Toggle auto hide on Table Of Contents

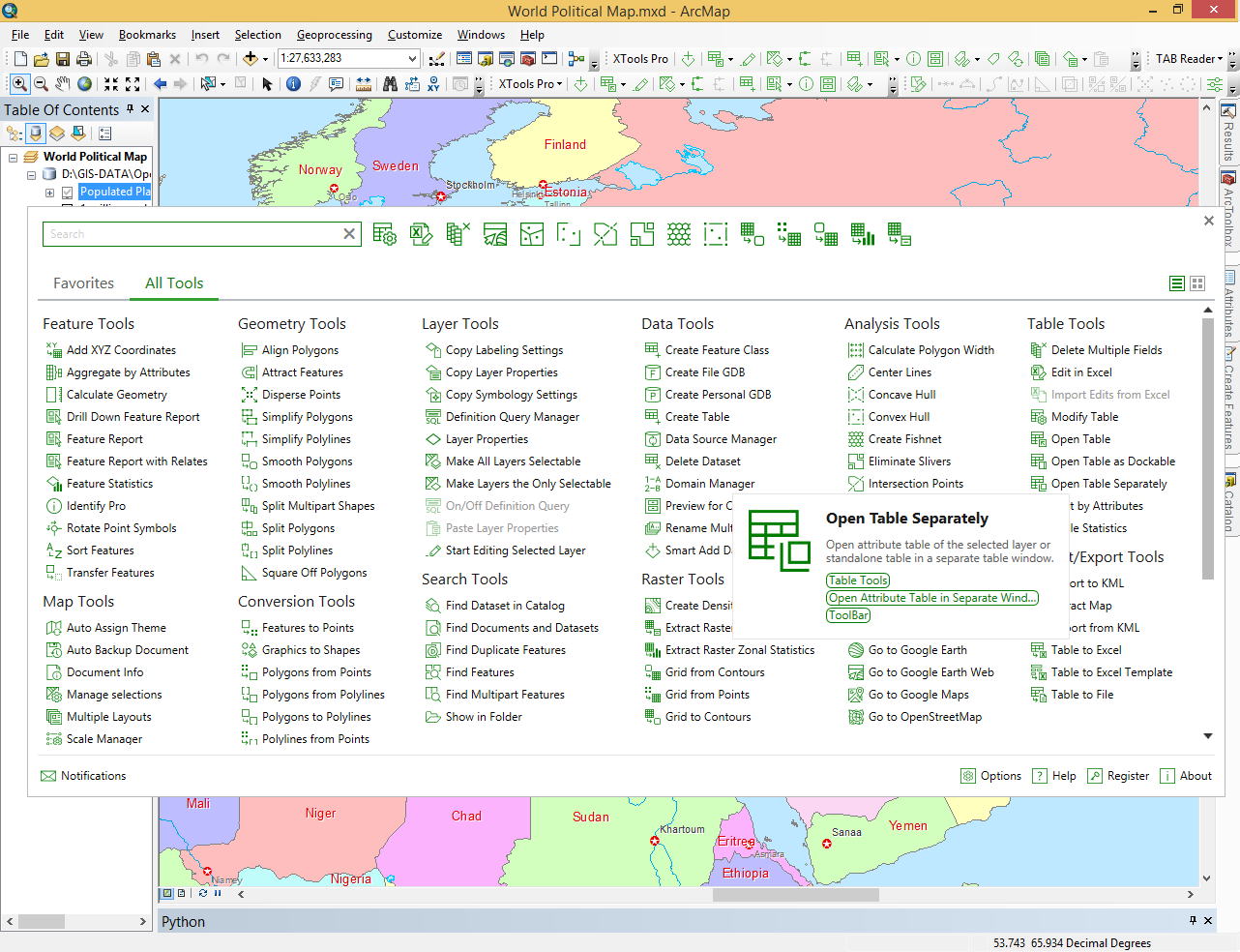[x=131, y=109]
